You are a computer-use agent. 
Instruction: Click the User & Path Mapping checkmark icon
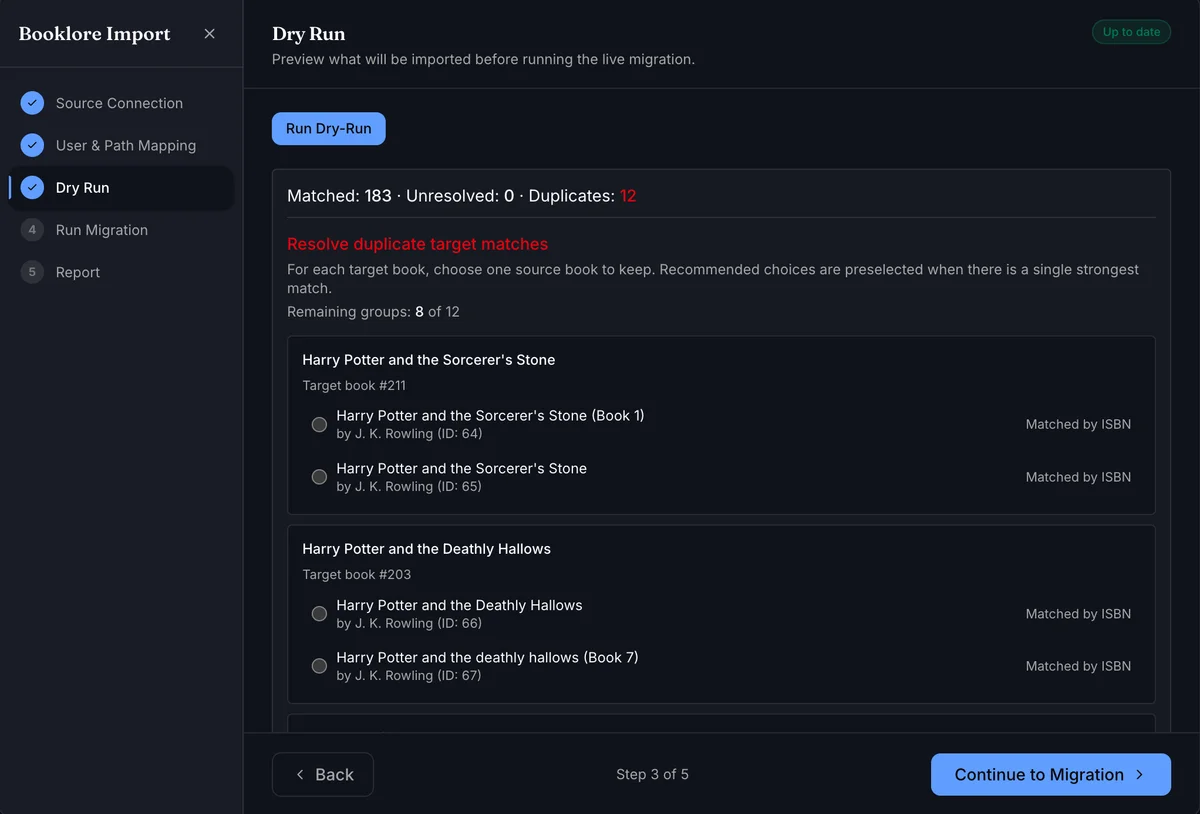(x=32, y=145)
